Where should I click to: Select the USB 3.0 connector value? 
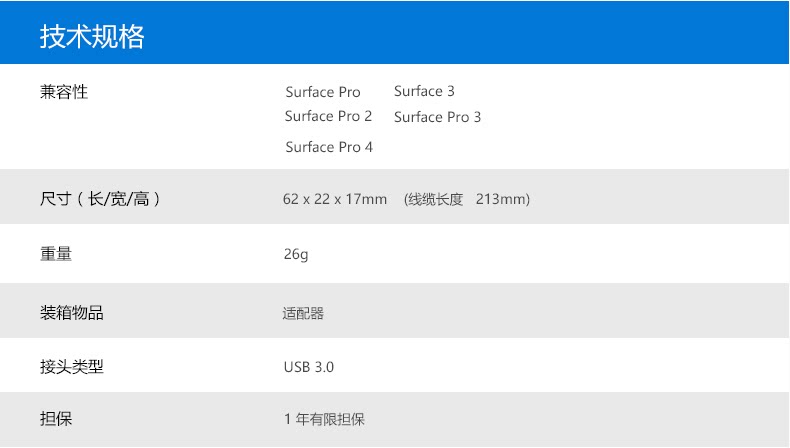(x=309, y=367)
